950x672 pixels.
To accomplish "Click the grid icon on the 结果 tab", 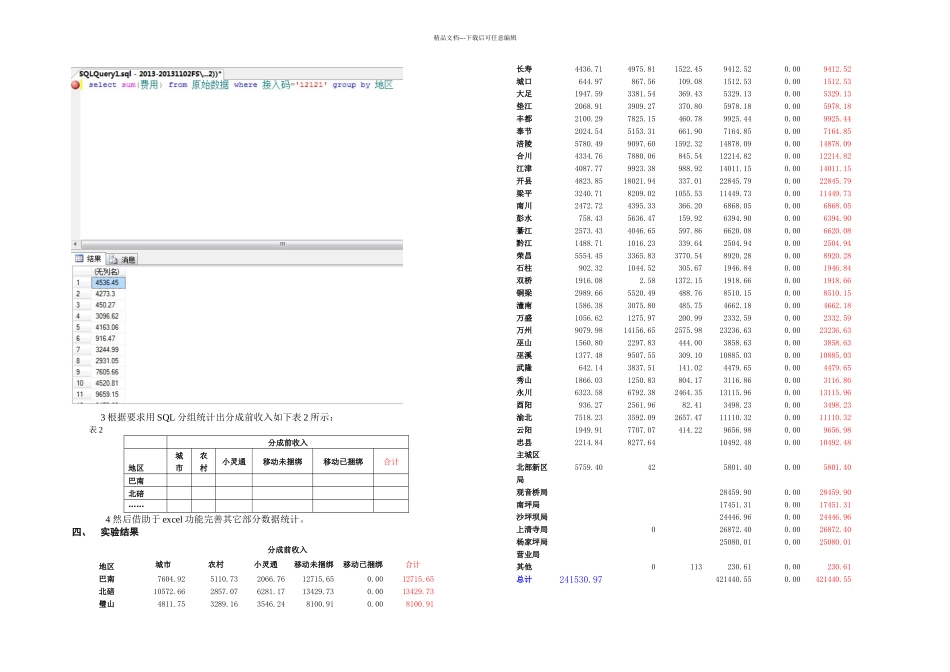I will (x=80, y=258).
